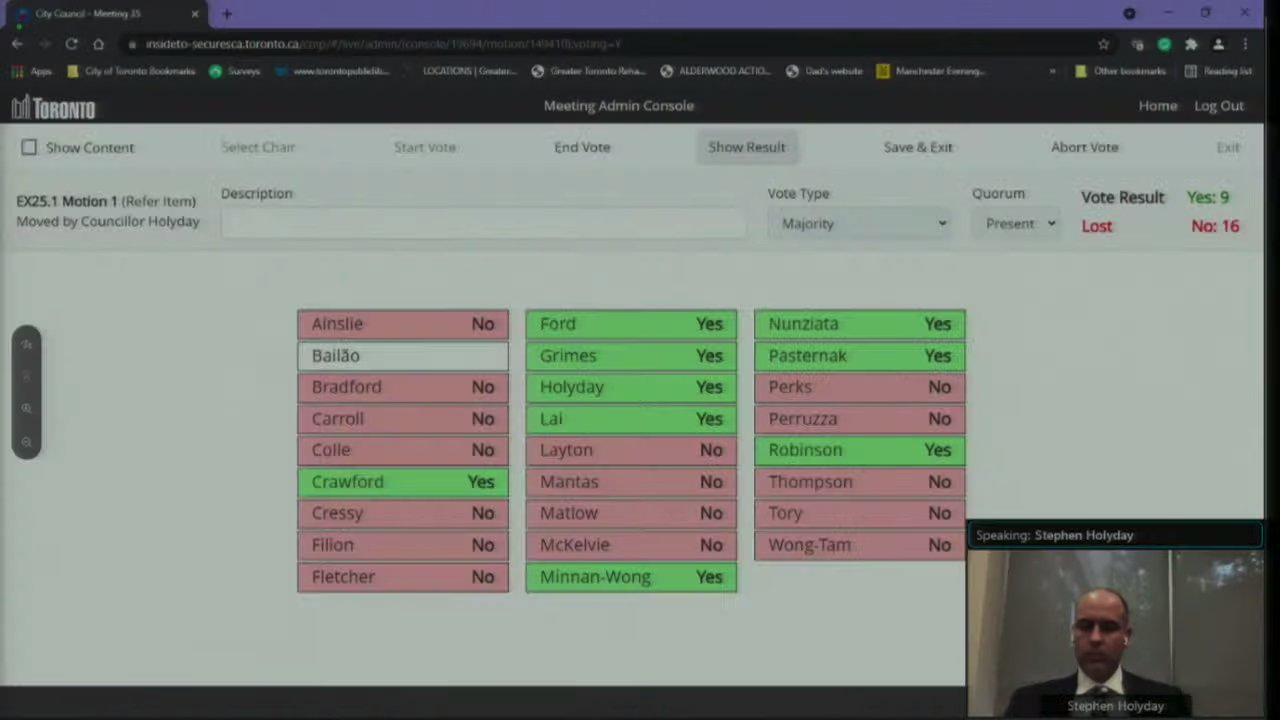The width and height of the screenshot is (1280, 720).
Task: Open the torontopubliclib bookmark
Action: (332, 71)
